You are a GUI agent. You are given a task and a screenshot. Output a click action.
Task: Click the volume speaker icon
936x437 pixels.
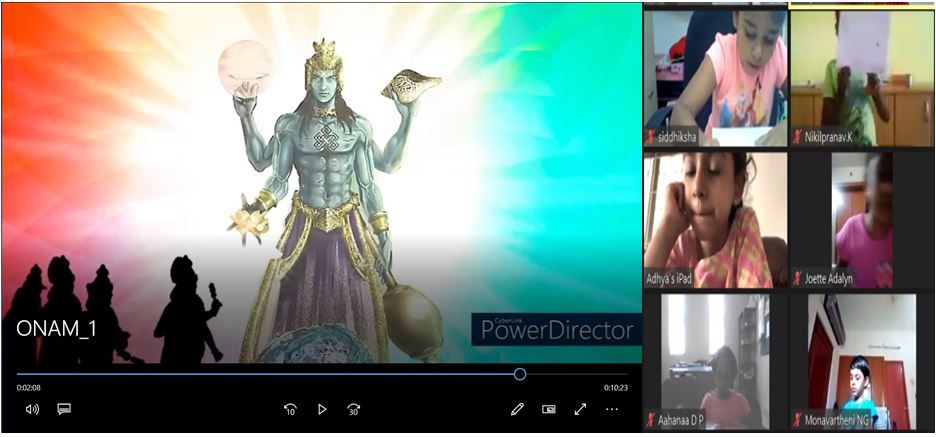[32, 409]
